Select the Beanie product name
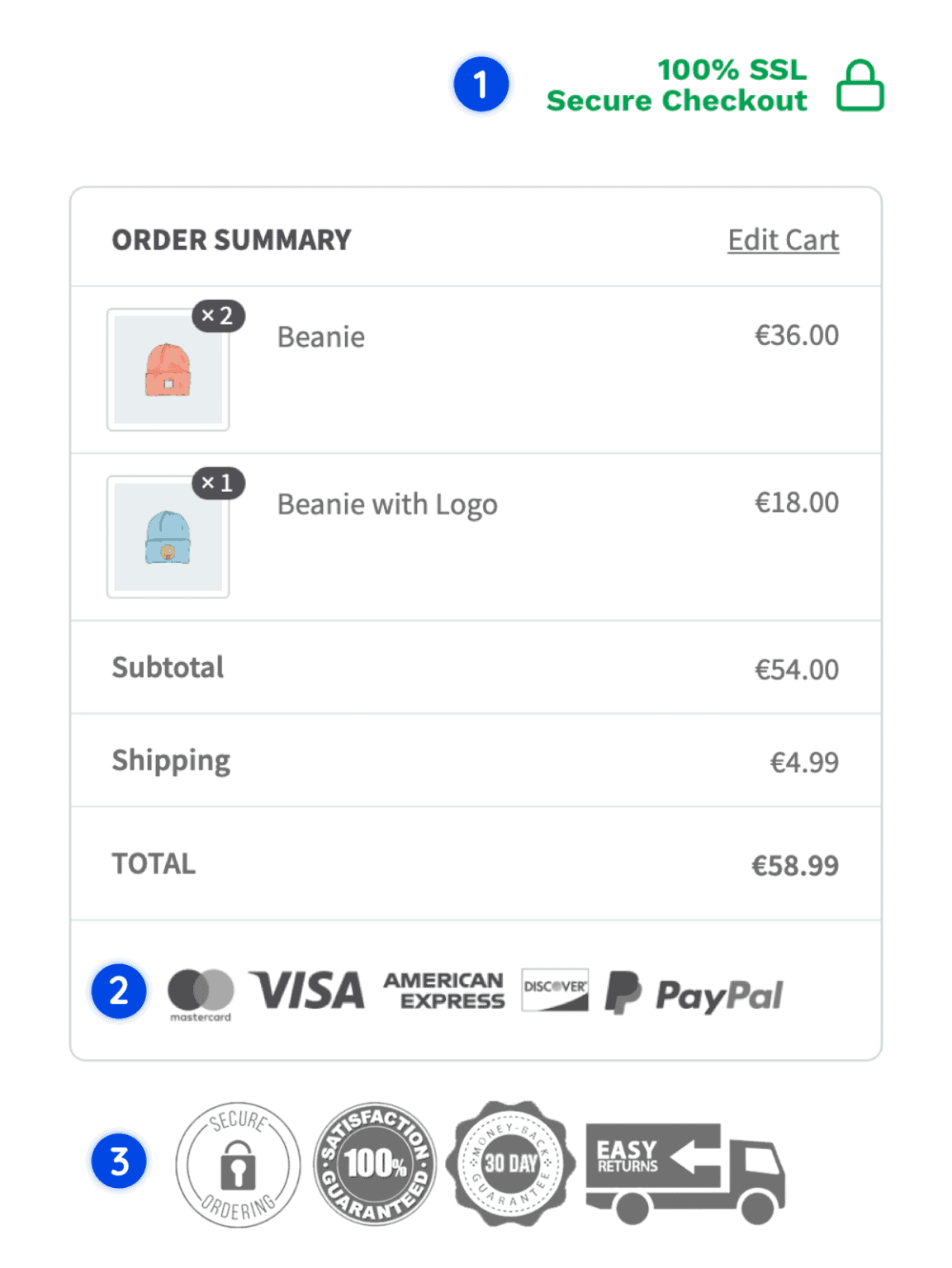952x1268 pixels. pos(320,337)
